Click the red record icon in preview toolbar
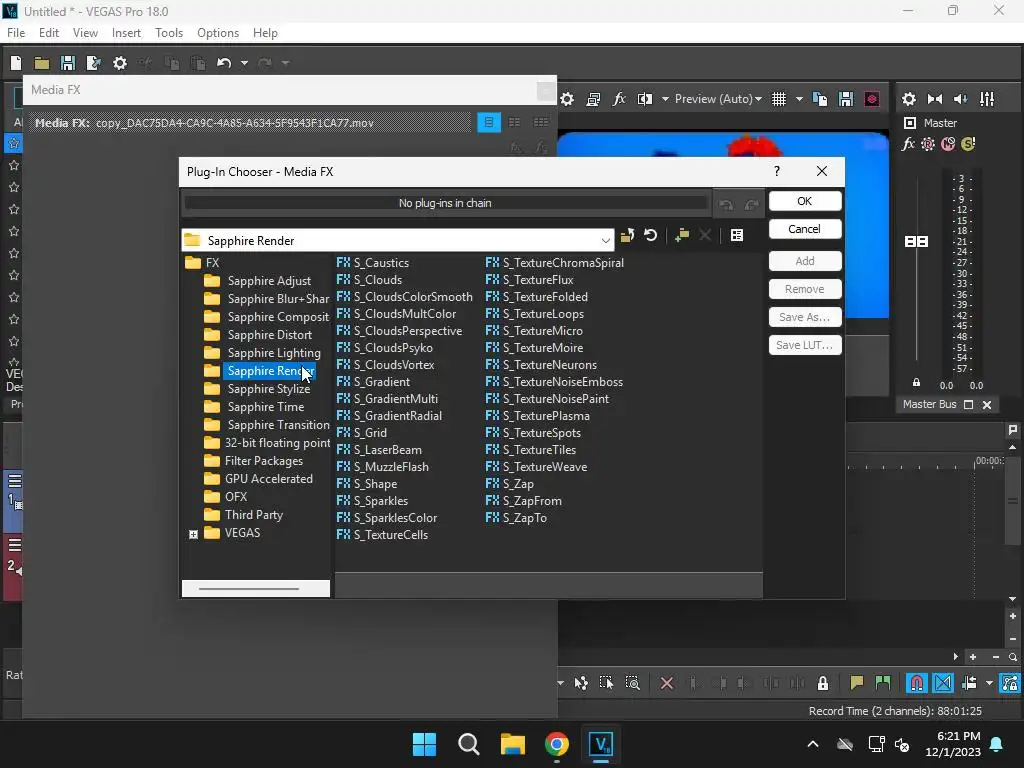Image resolution: width=1024 pixels, height=768 pixels. pyautogui.click(x=872, y=99)
